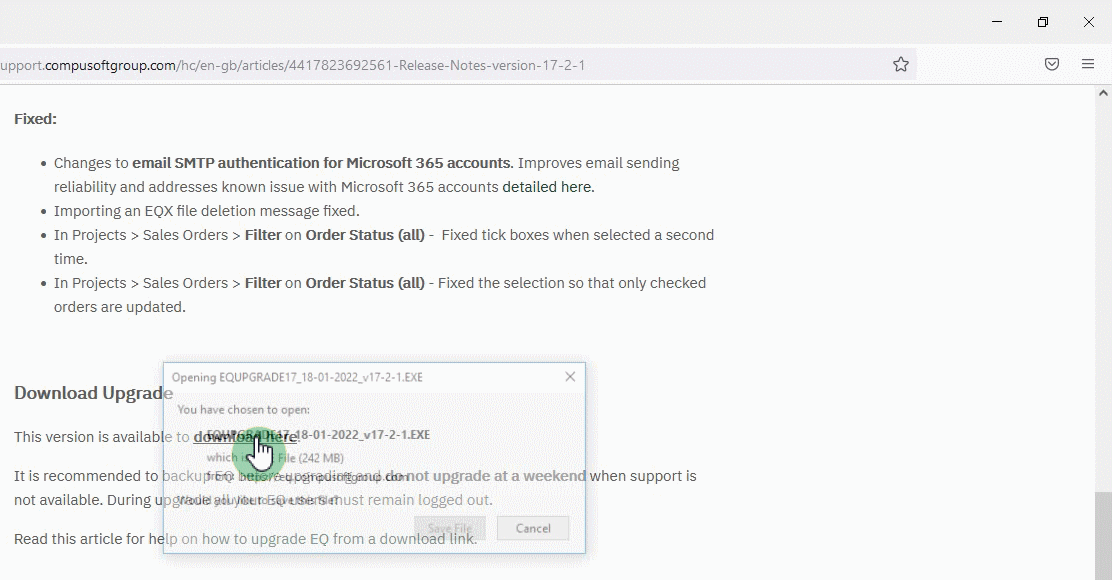Click the 'Fixed:' heading

[x=35, y=119]
